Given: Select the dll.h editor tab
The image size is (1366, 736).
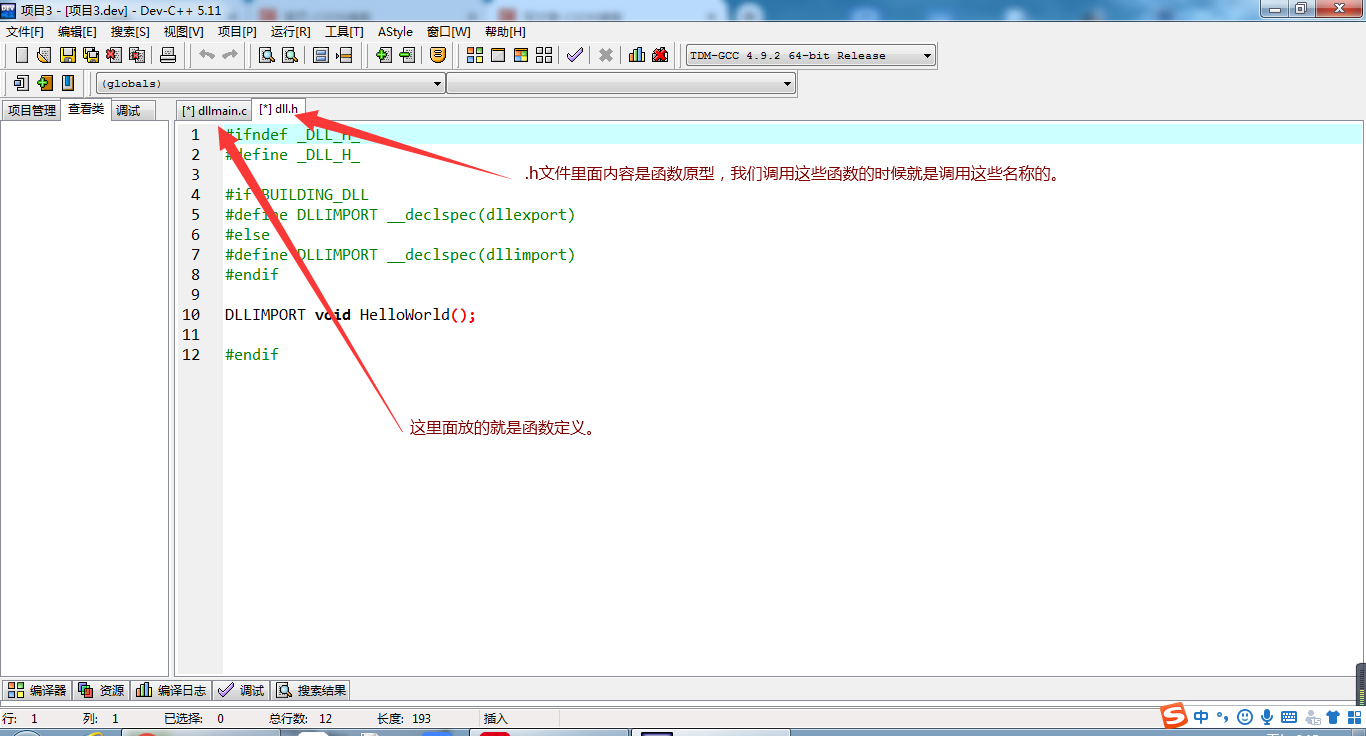Looking at the screenshot, I should tap(278, 109).
